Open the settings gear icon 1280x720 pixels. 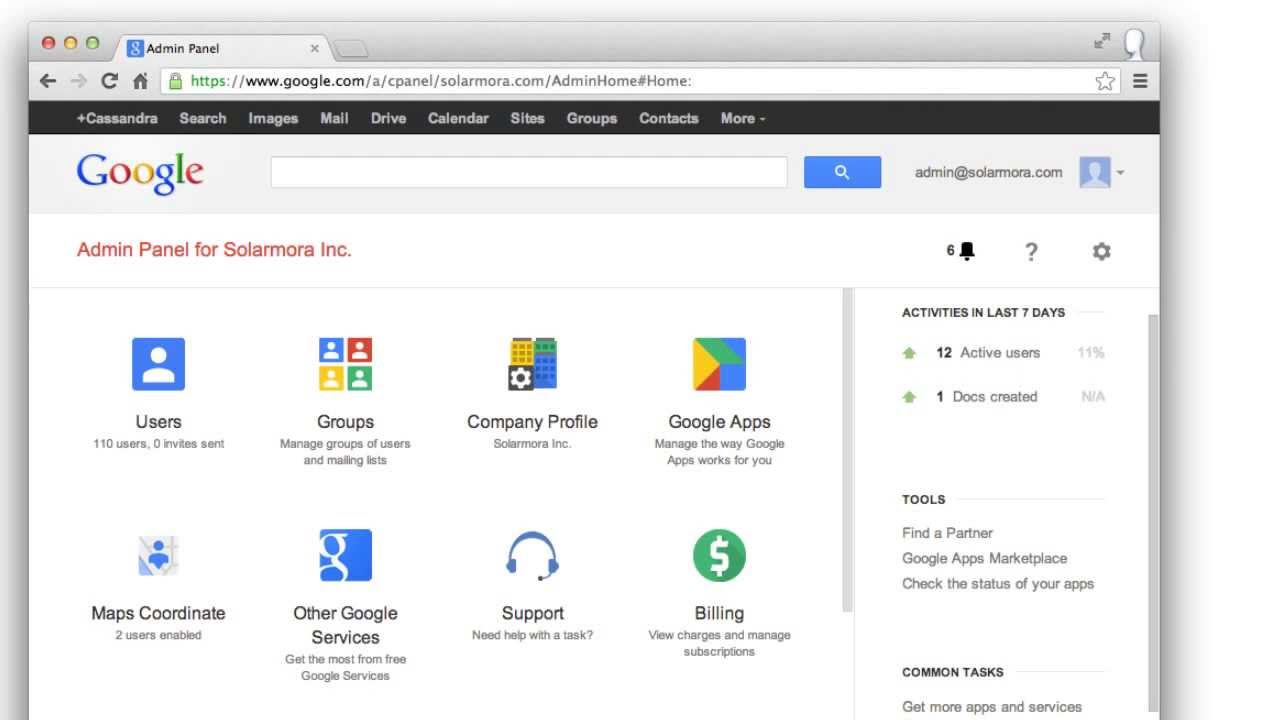(x=1101, y=251)
